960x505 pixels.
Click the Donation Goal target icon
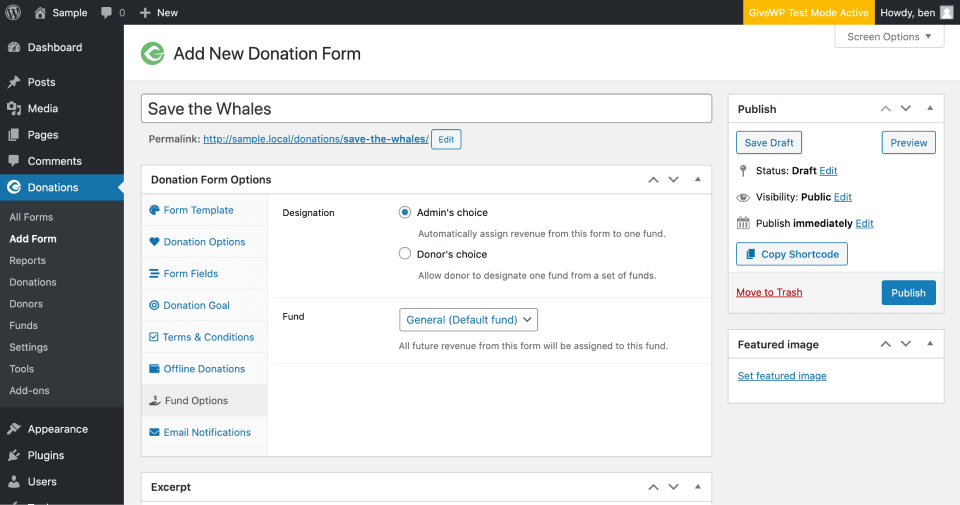pos(154,305)
